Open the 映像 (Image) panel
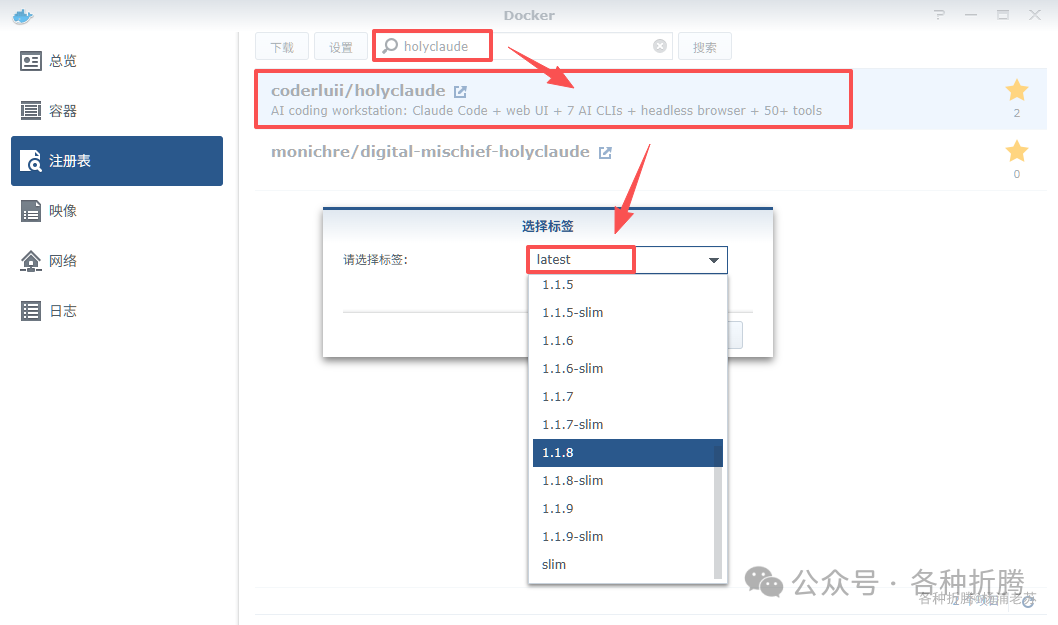The image size is (1058, 625). 60,210
